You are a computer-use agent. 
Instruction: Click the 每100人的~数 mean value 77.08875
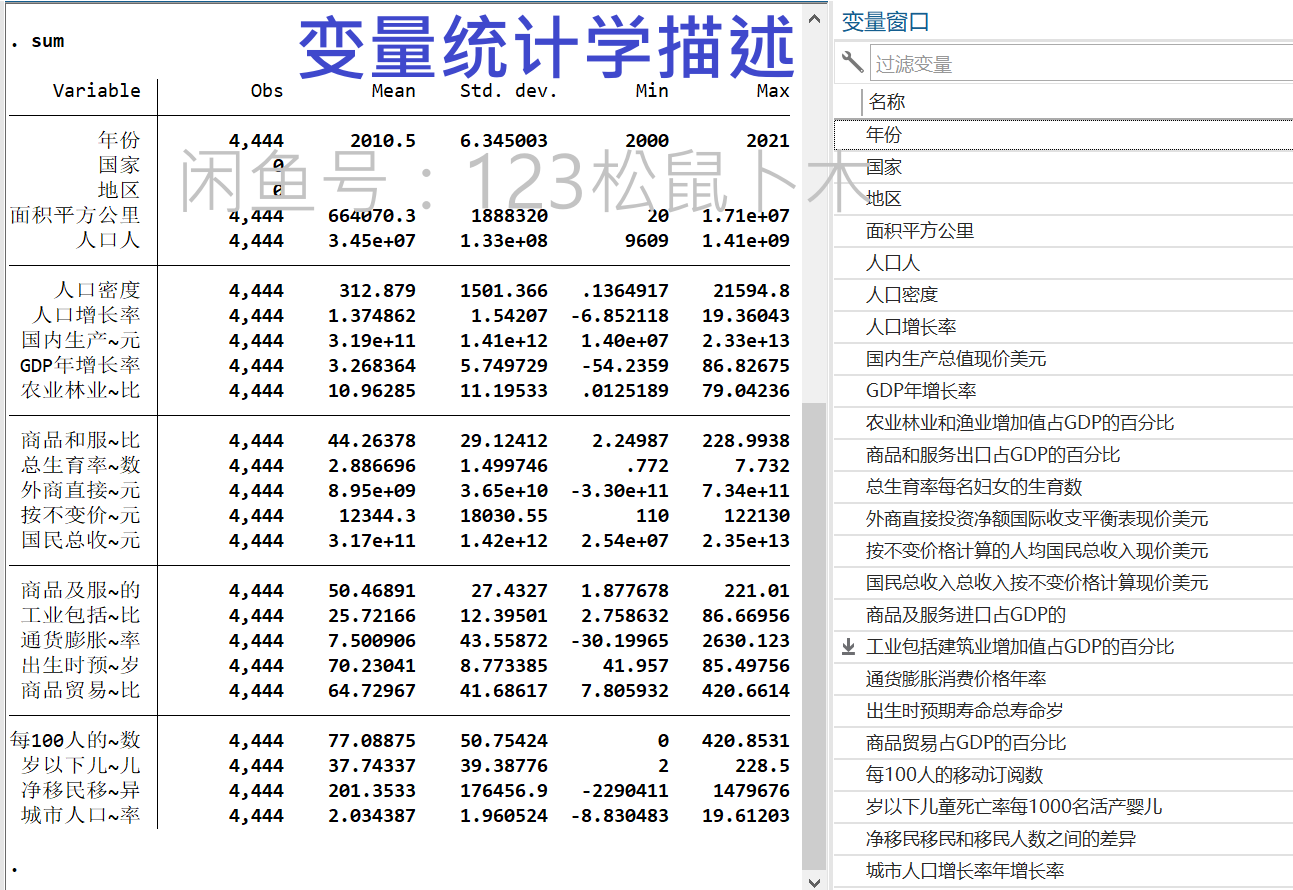coord(372,741)
